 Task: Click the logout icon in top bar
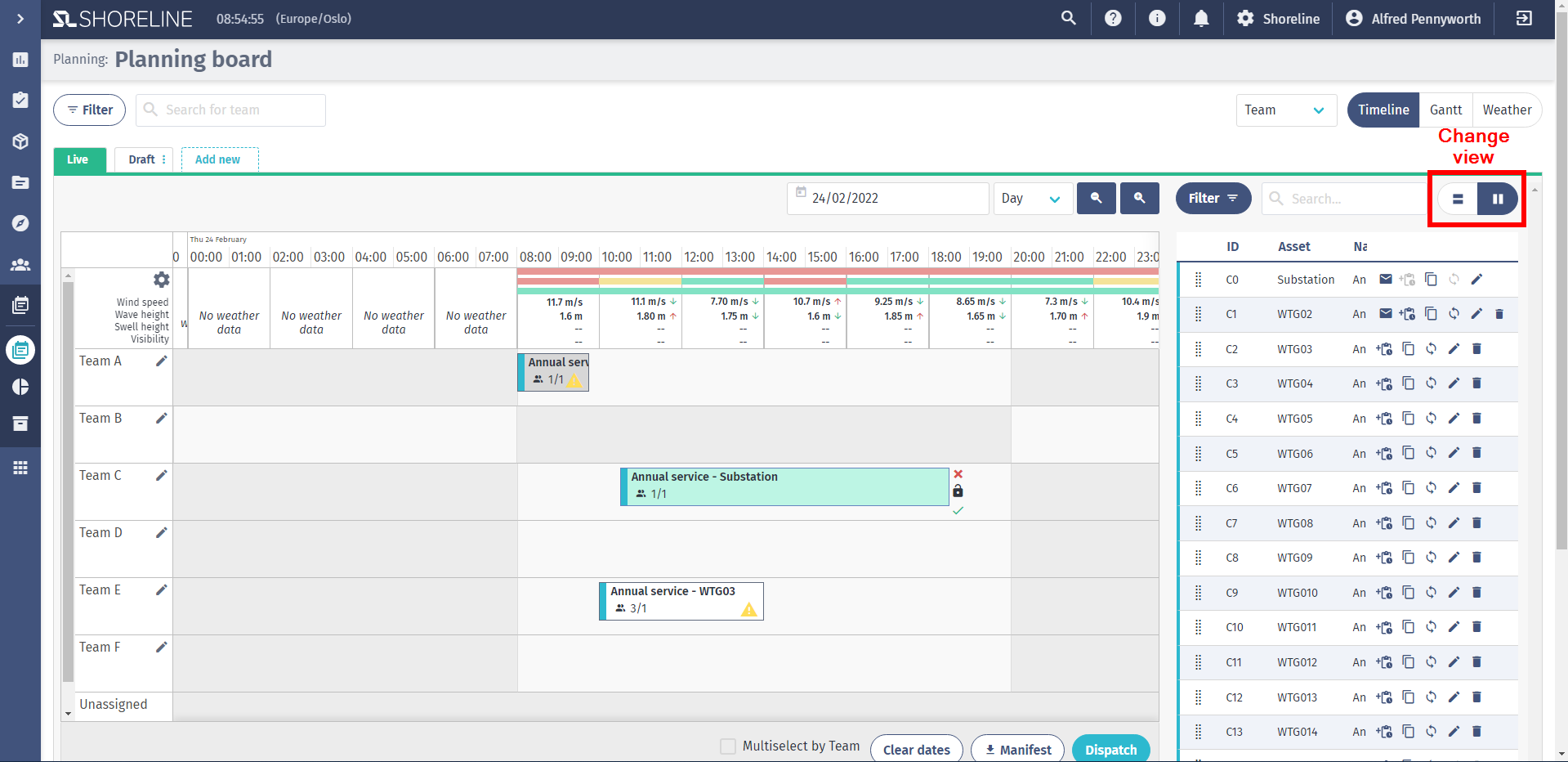click(1524, 18)
